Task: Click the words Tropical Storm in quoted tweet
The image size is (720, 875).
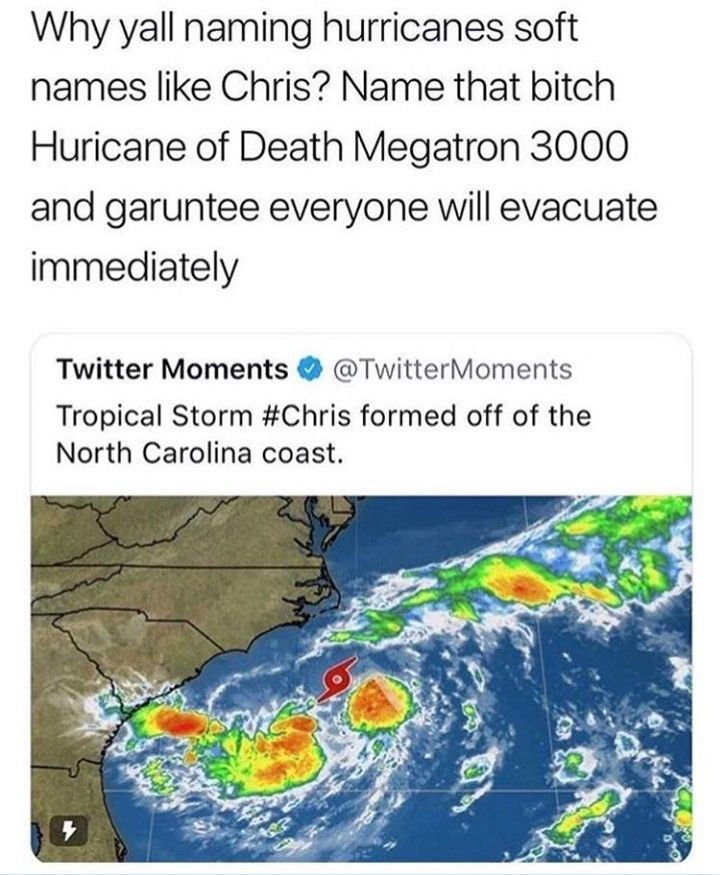Action: [155, 416]
